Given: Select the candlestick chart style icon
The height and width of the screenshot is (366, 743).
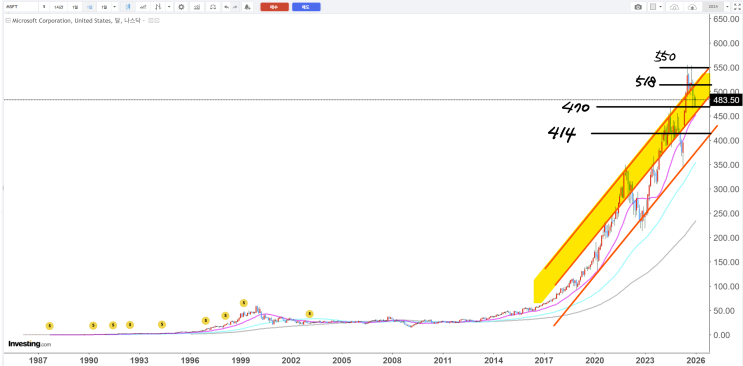Looking at the screenshot, I should [127, 7].
